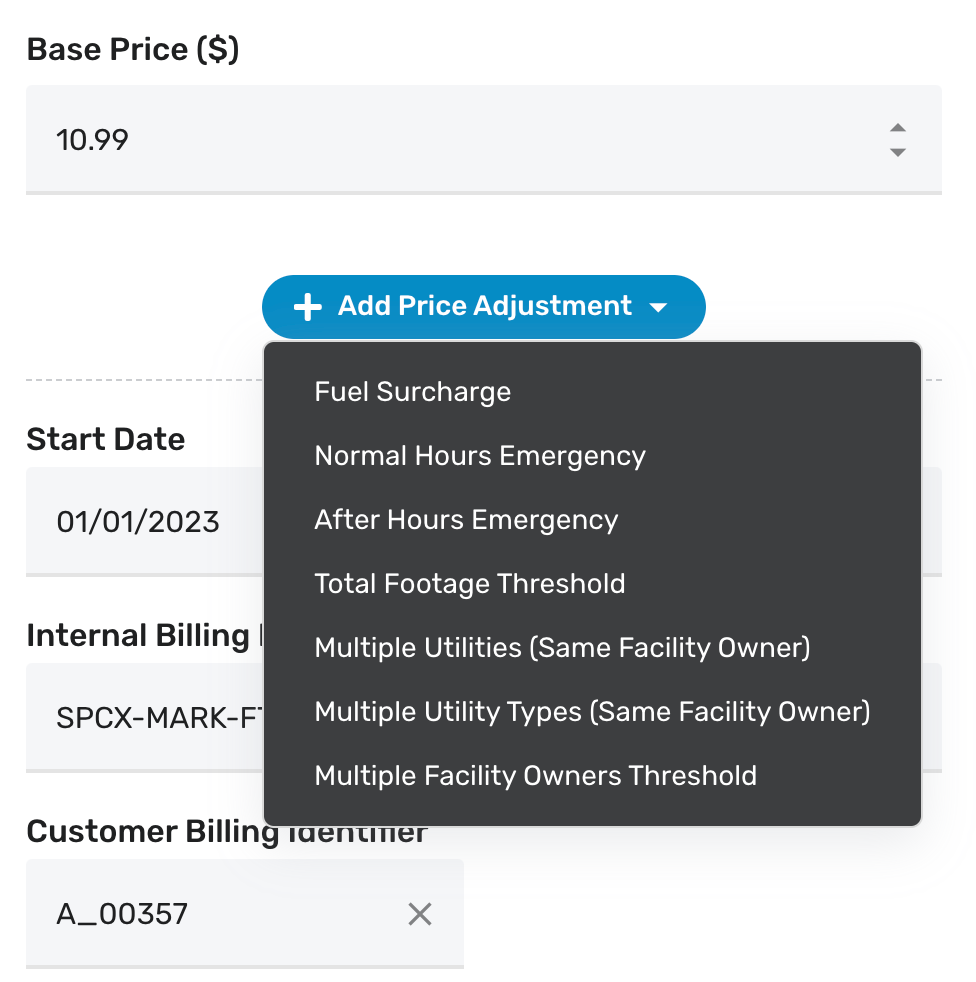Pick Multiple Facility Owners Threshold
Image resolution: width=976 pixels, height=982 pixels.
(535, 776)
